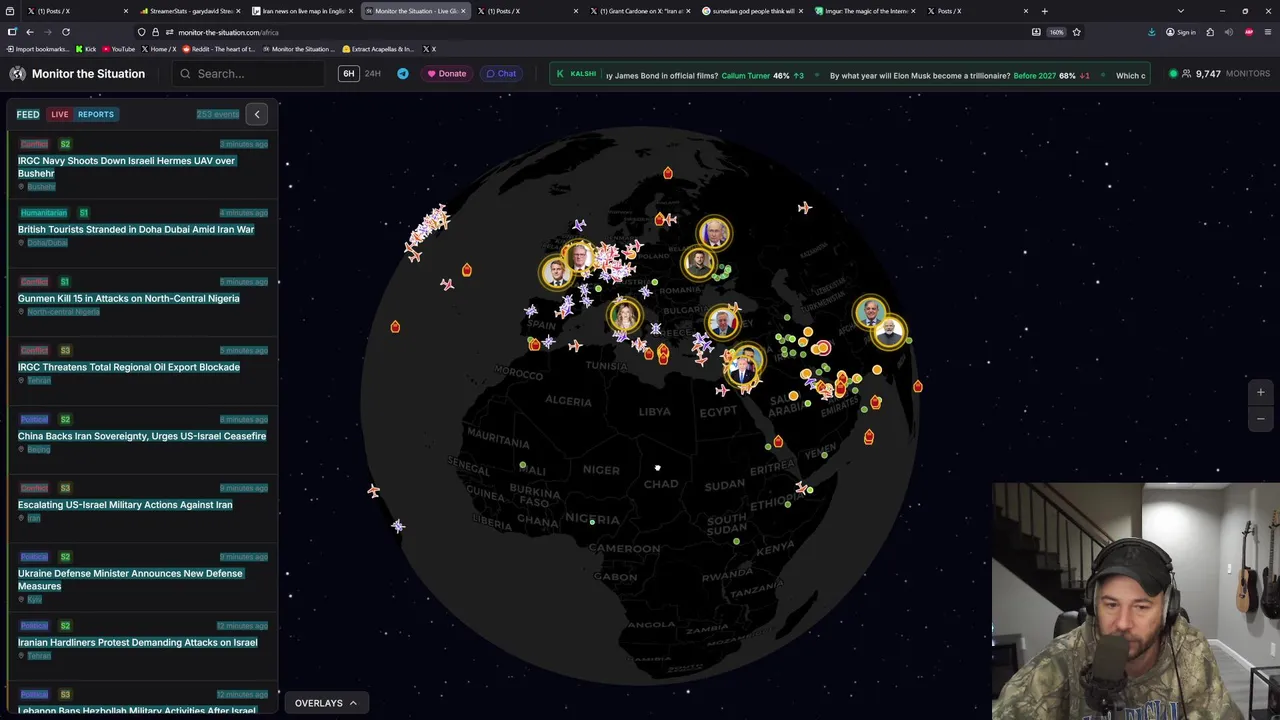
Task: Click the address bar URL monitor-the-situation.com
Action: 228,32
